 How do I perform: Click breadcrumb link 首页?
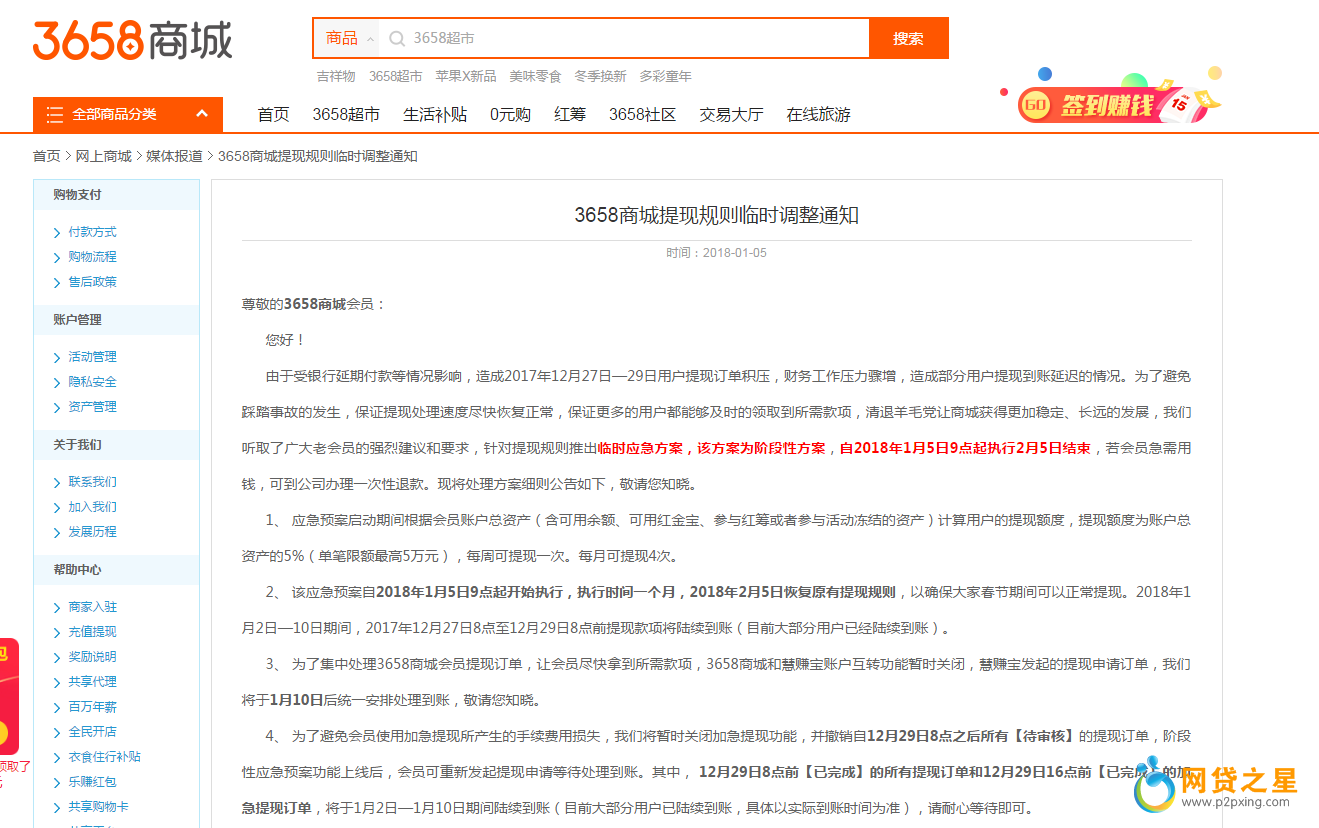pos(46,156)
